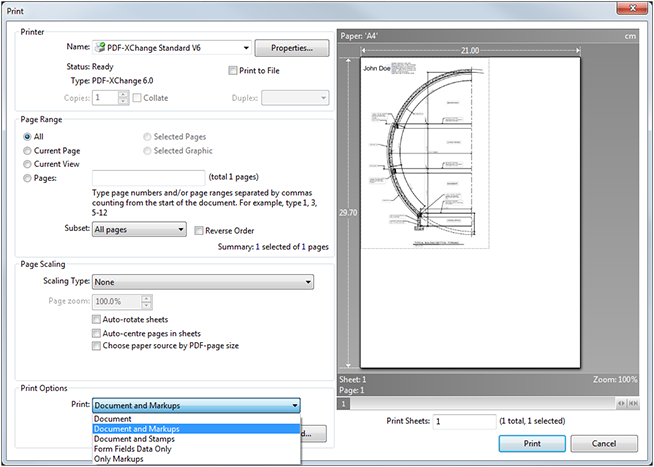Select Current View radio button
654x467 pixels.
coord(28,164)
